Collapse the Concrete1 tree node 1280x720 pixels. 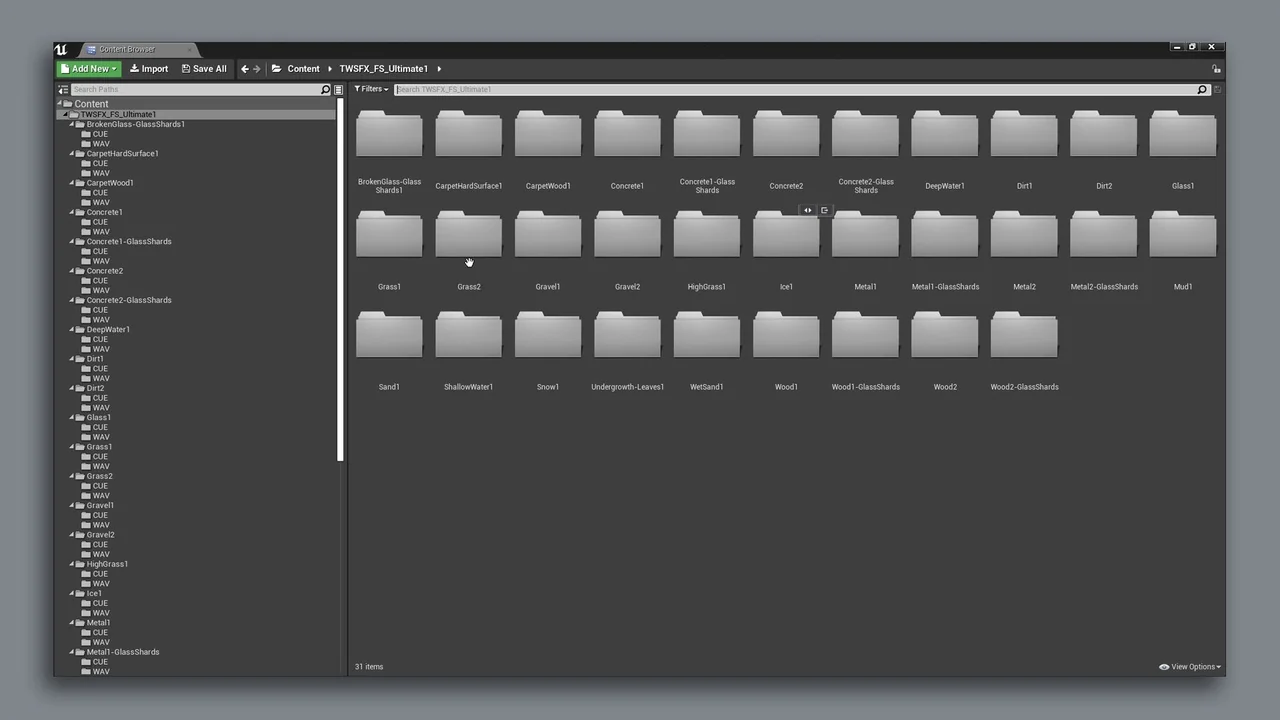tap(72, 212)
